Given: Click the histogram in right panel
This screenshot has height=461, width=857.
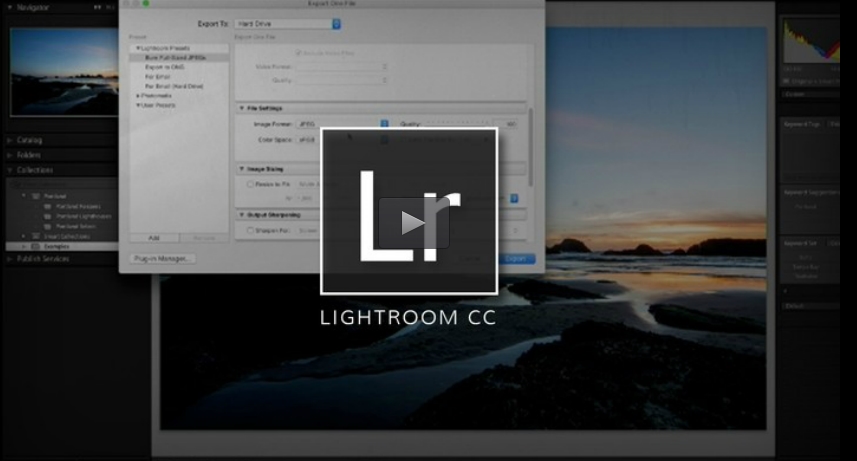Looking at the screenshot, I should coord(812,41).
